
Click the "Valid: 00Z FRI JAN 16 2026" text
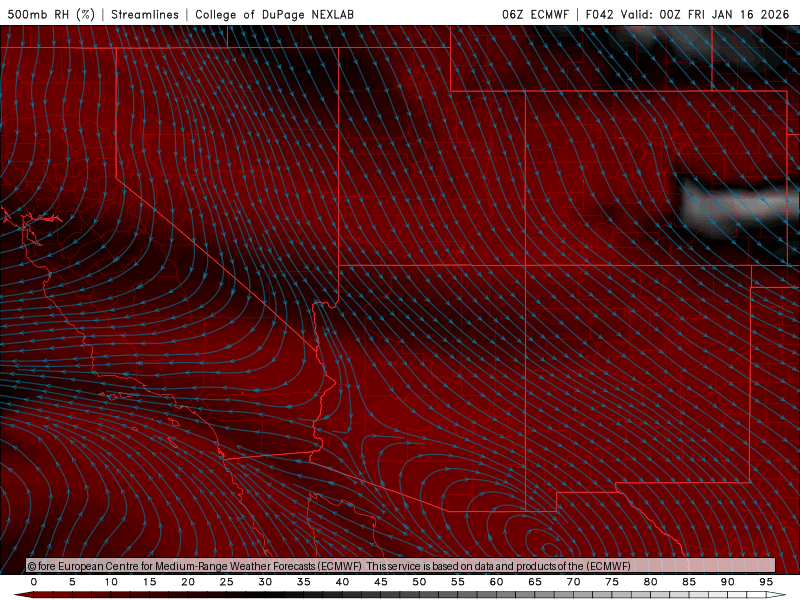click(705, 14)
